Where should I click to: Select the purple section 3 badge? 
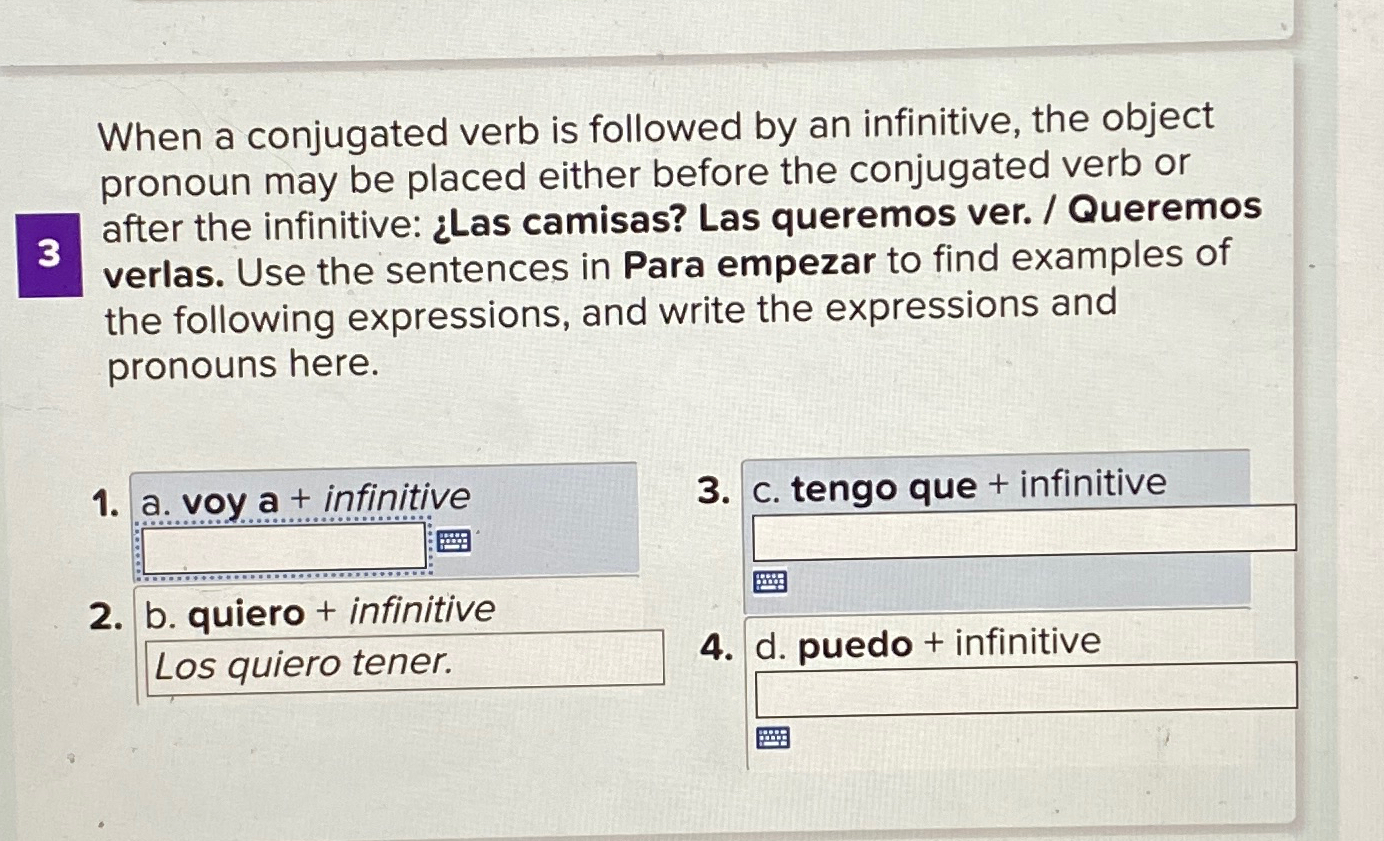[x=48, y=256]
